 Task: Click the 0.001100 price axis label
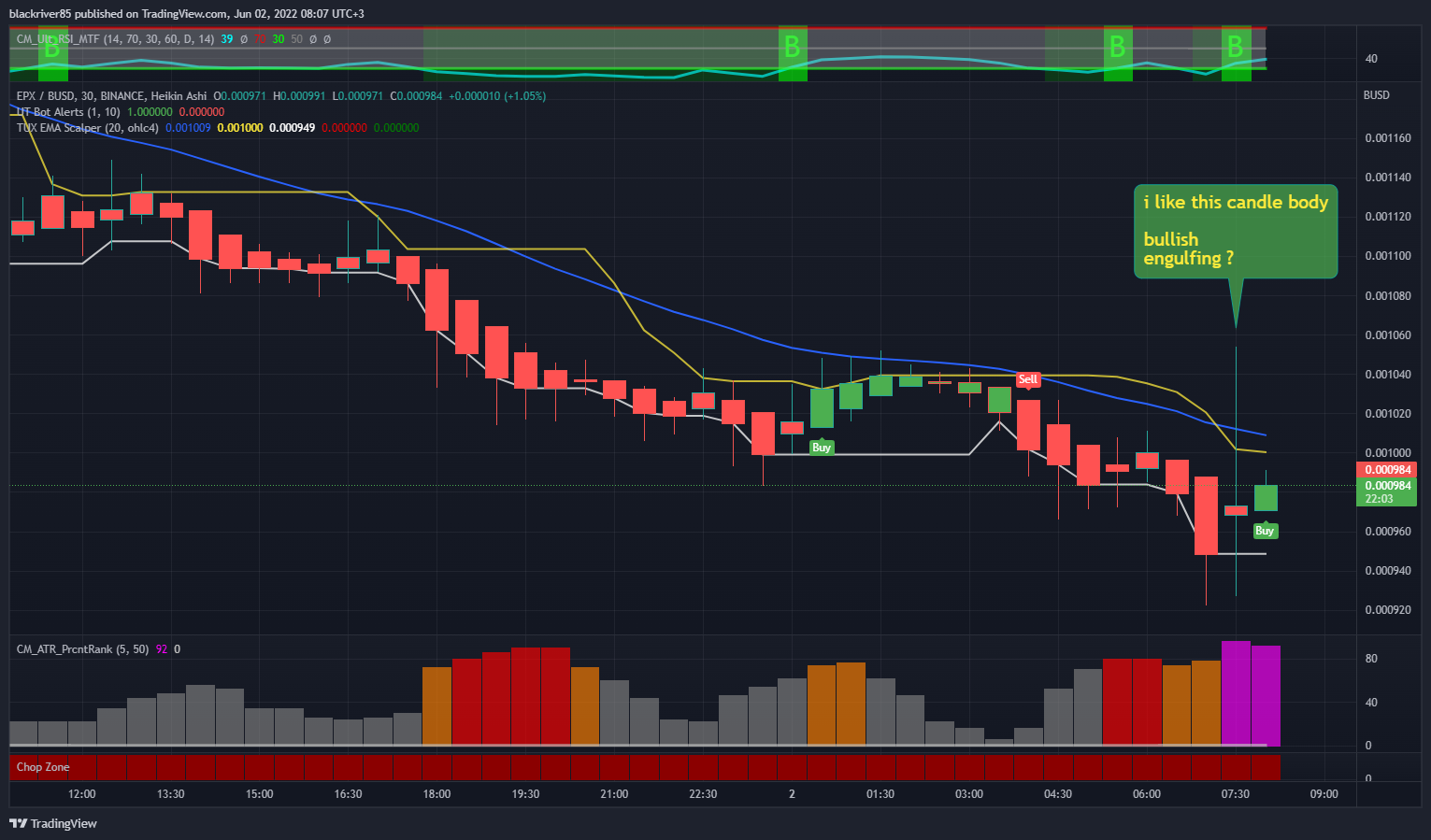coord(1388,255)
